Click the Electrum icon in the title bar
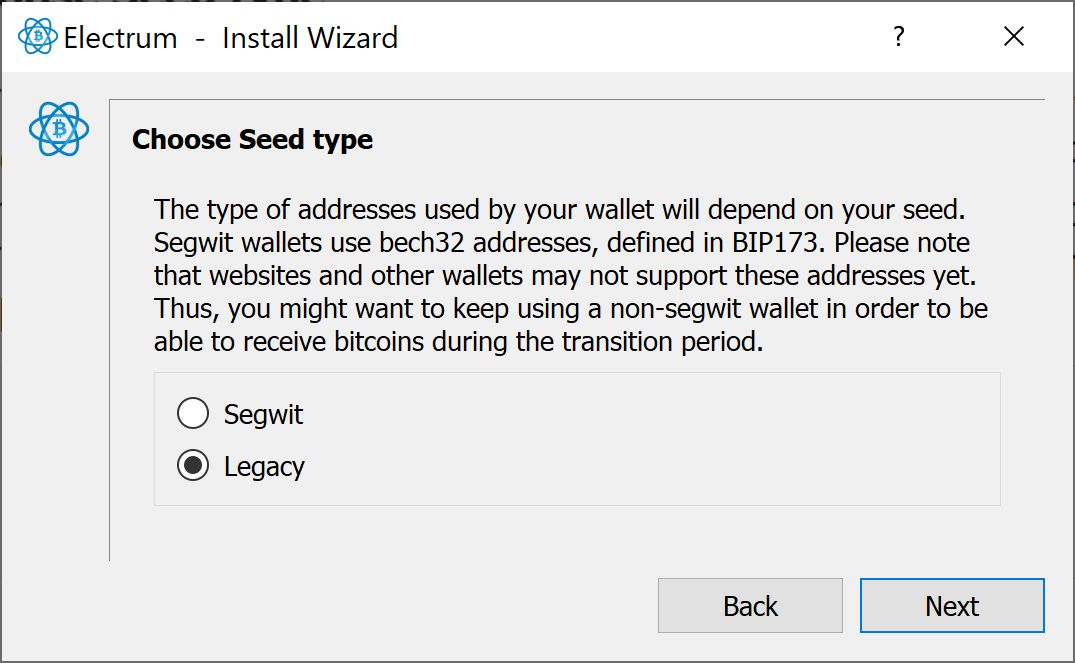 38,37
